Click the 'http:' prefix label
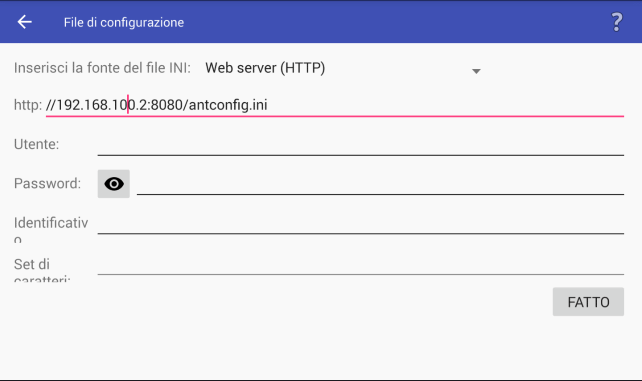642x381 pixels. [28, 105]
